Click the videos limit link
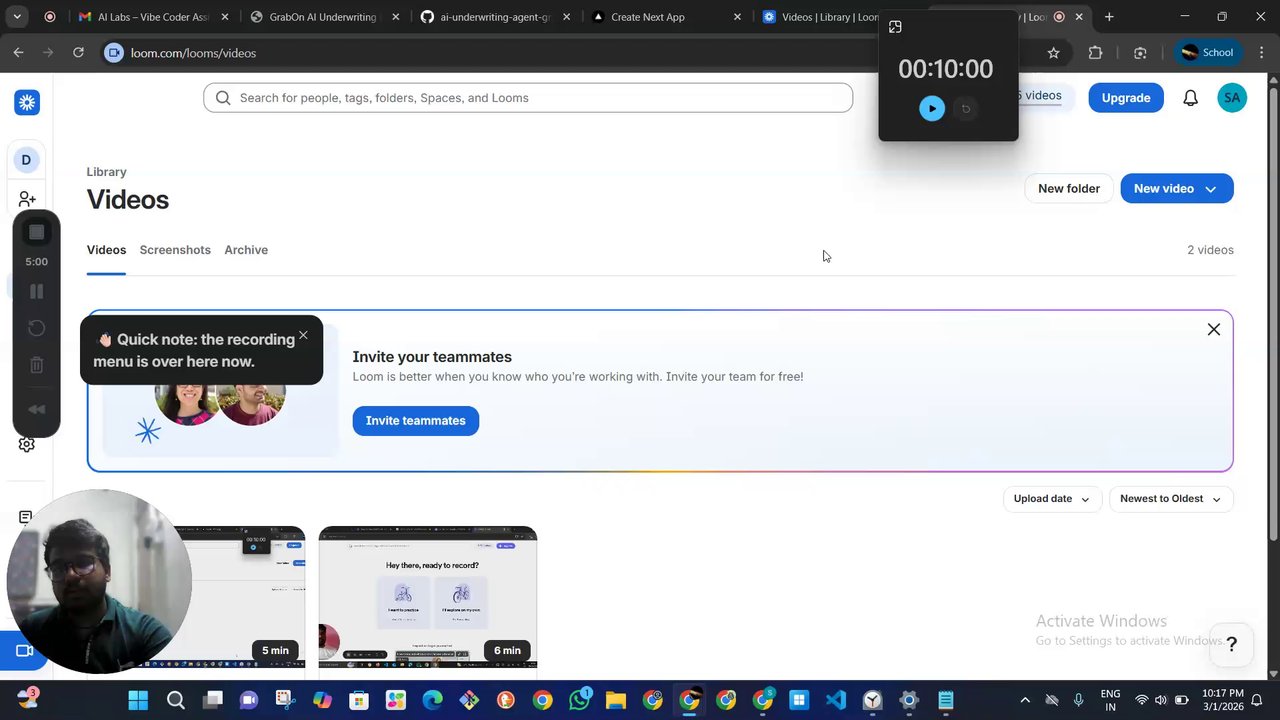This screenshot has width=1280, height=720. tap(1040, 96)
